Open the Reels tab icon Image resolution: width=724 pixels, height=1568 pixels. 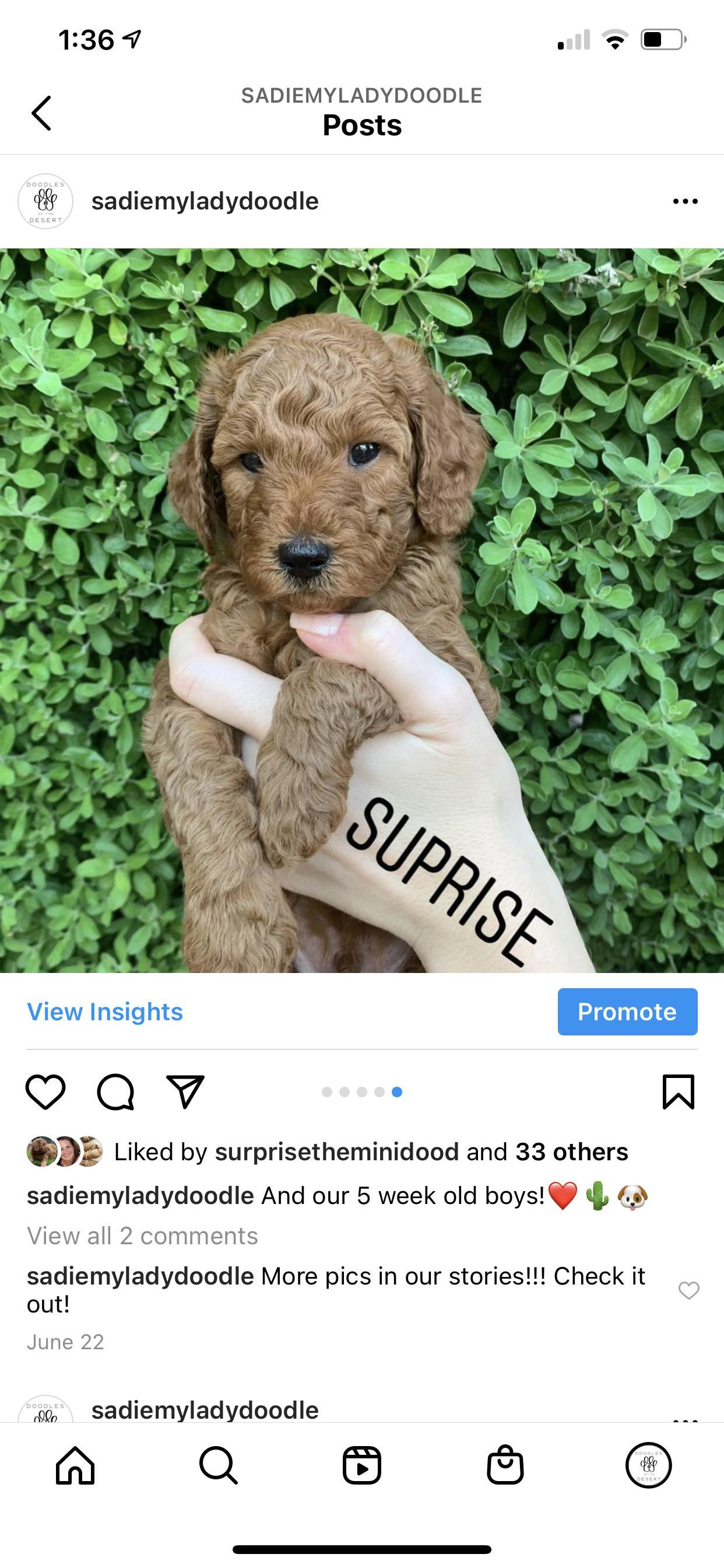tap(362, 1465)
